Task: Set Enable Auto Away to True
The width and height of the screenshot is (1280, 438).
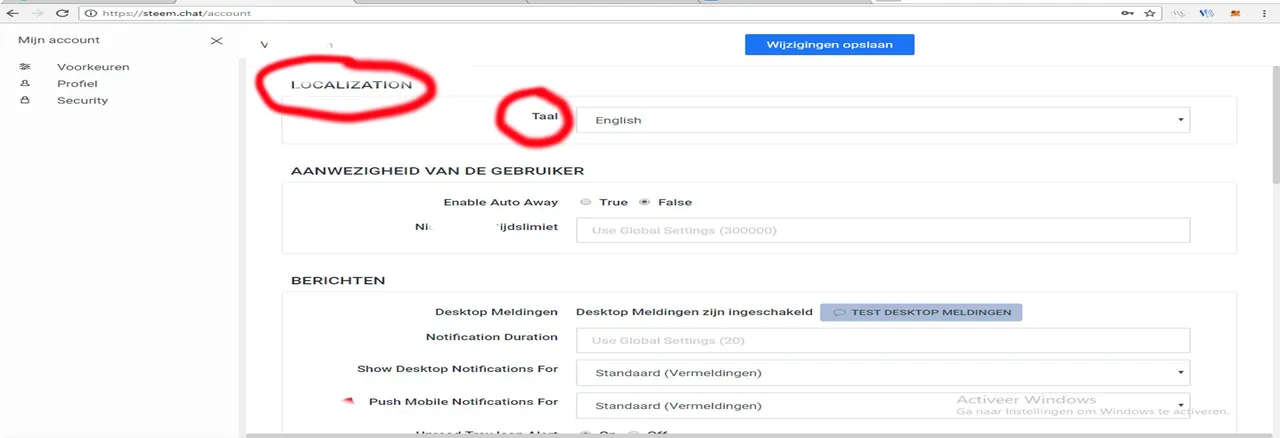Action: tap(586, 202)
